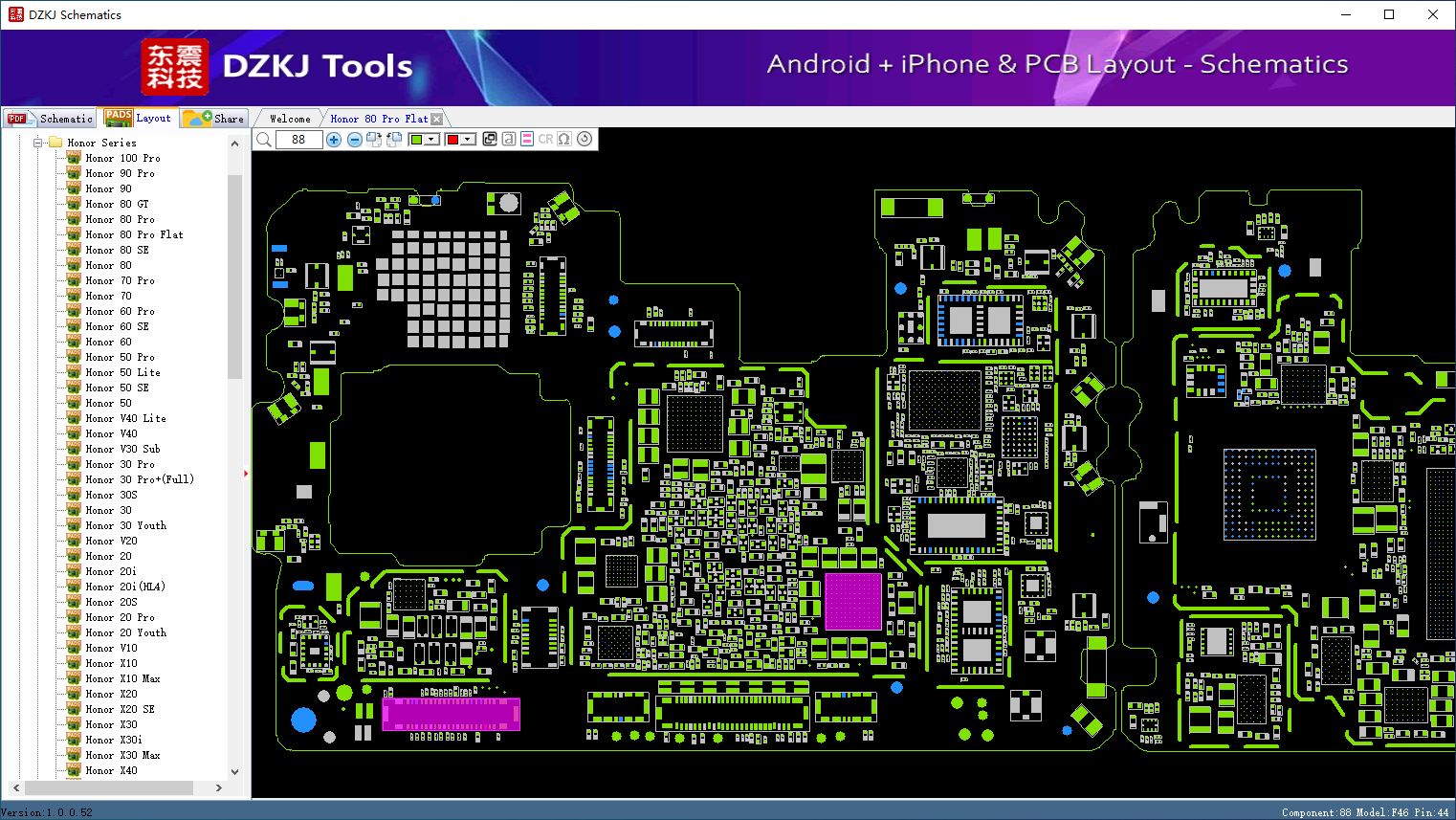Switch to the Schematic tab

click(x=50, y=119)
